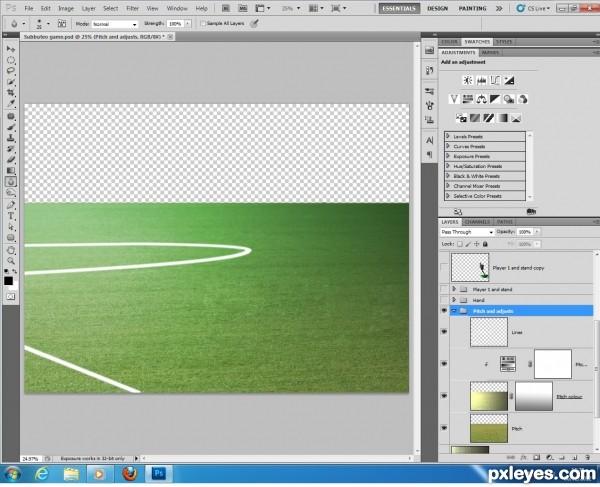Select the Zoom tool
This screenshot has width=600, height=487.
coord(11,261)
